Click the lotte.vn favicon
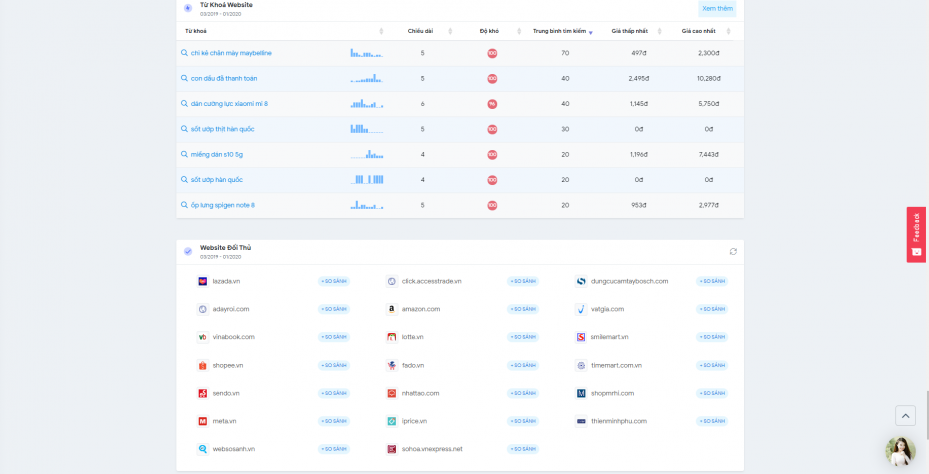 click(x=392, y=337)
